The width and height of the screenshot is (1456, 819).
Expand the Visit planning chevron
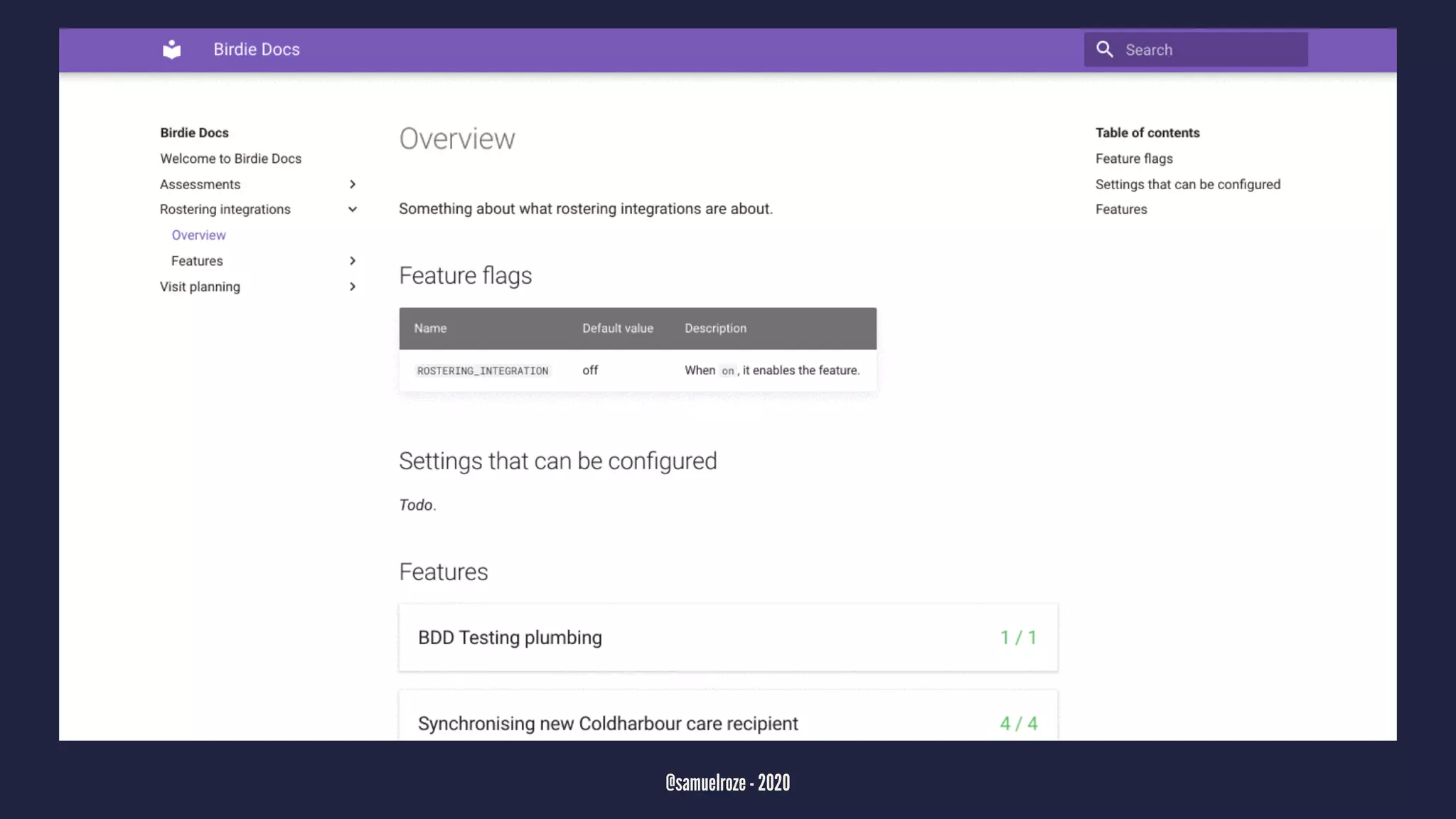coord(353,287)
